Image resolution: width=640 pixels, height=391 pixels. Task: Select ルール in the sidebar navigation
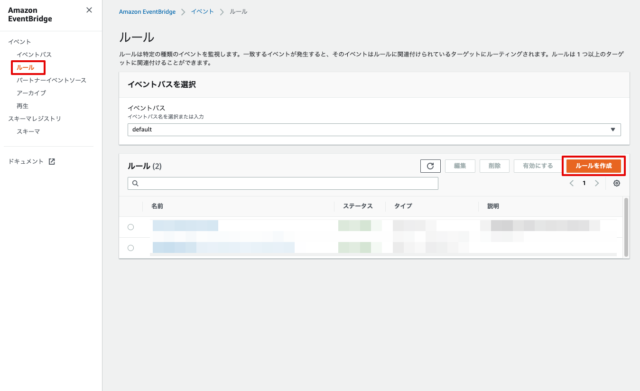(25, 67)
